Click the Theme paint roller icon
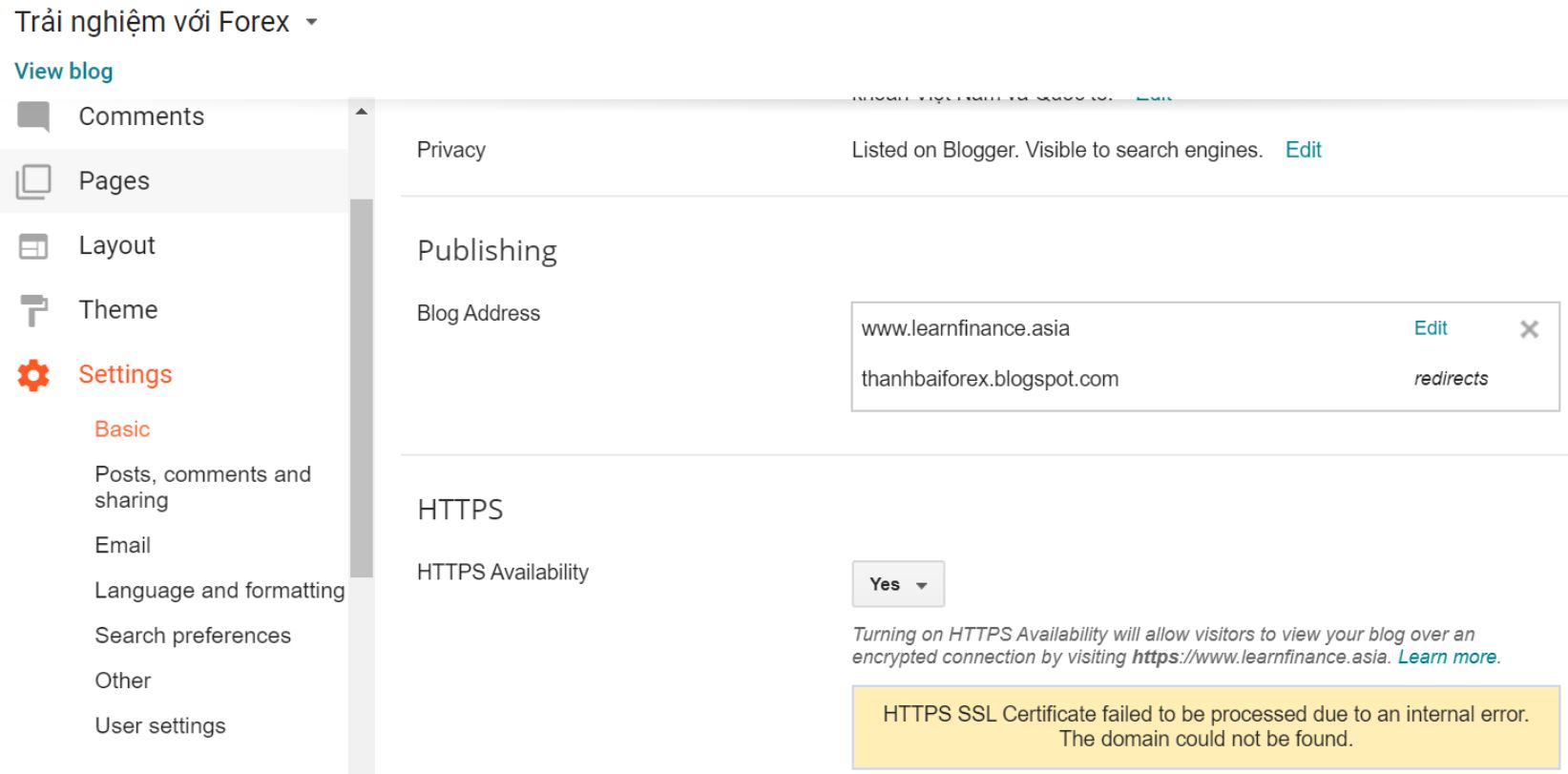Image resolution: width=1568 pixels, height=774 pixels. tap(33, 310)
